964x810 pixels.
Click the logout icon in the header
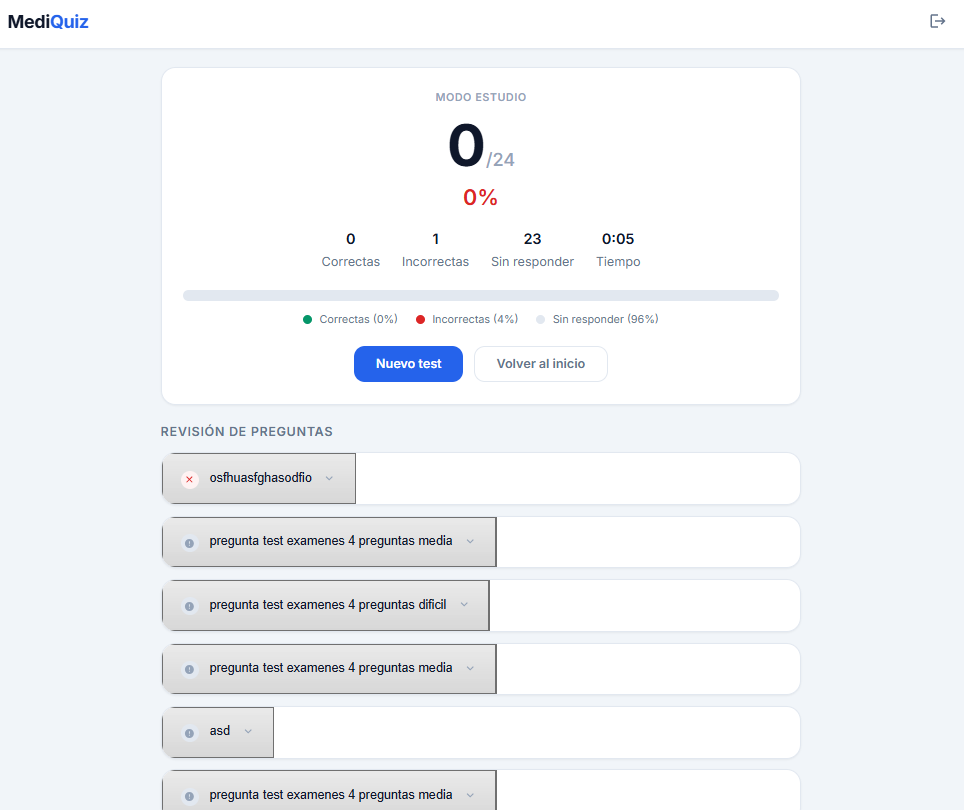[x=937, y=21]
